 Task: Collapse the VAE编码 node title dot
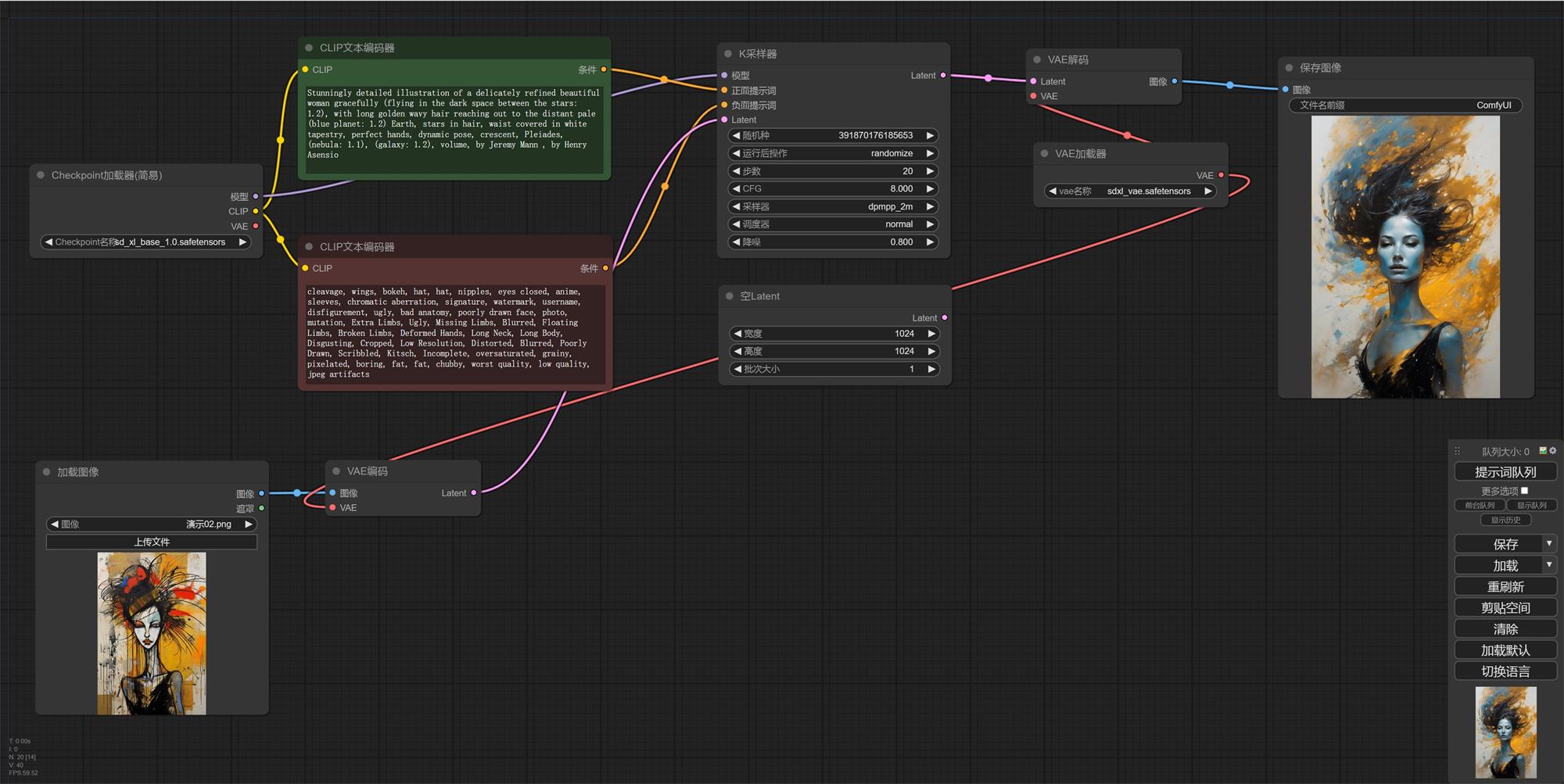click(336, 471)
